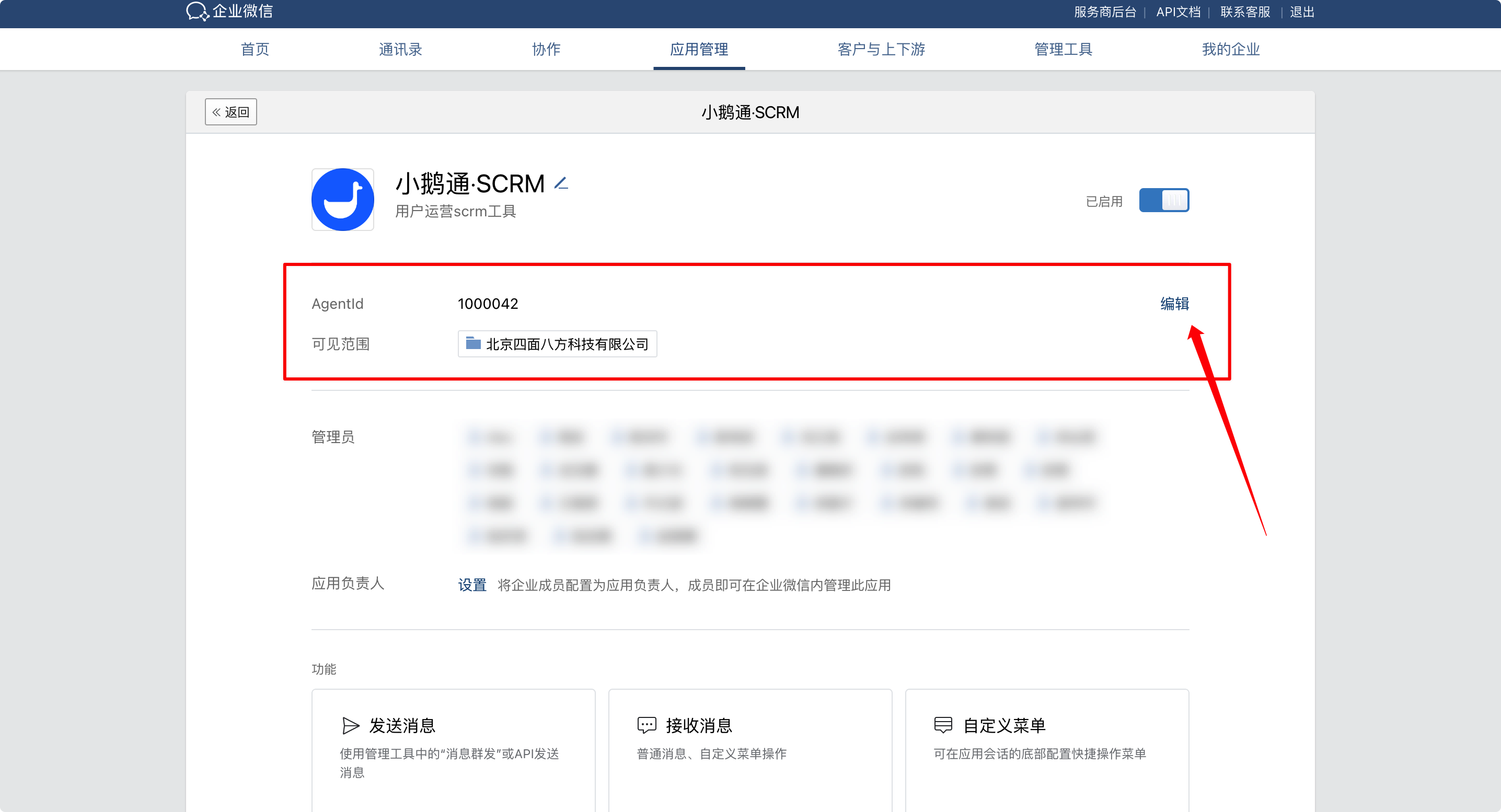Click the 可见范围 label
Viewport: 1501px width, 812px height.
coord(341,344)
